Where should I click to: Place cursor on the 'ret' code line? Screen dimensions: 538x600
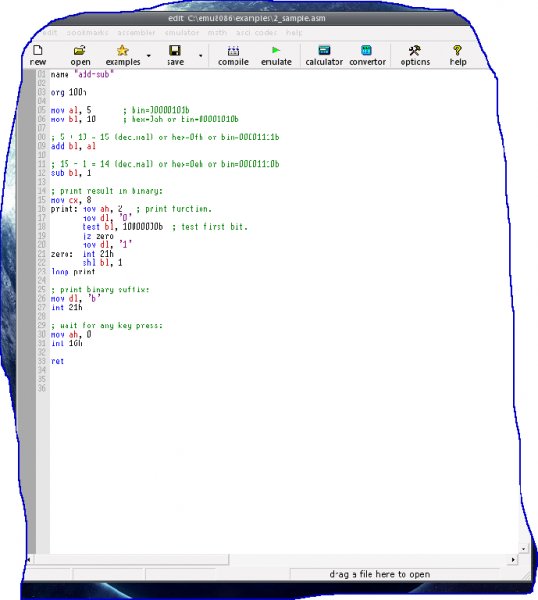coord(57,361)
